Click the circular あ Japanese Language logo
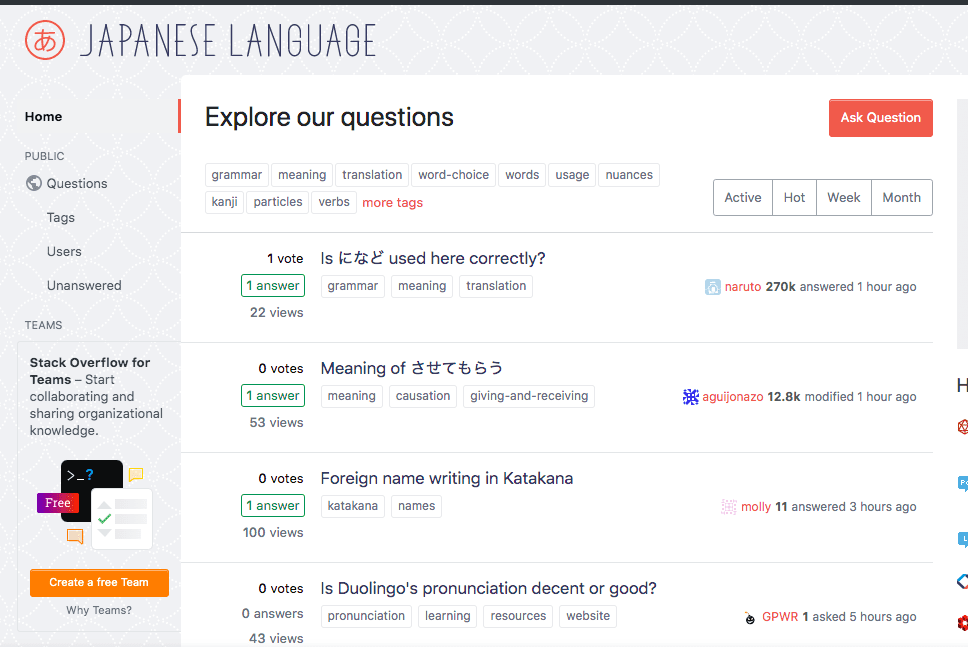The width and height of the screenshot is (968, 647). coord(44,40)
